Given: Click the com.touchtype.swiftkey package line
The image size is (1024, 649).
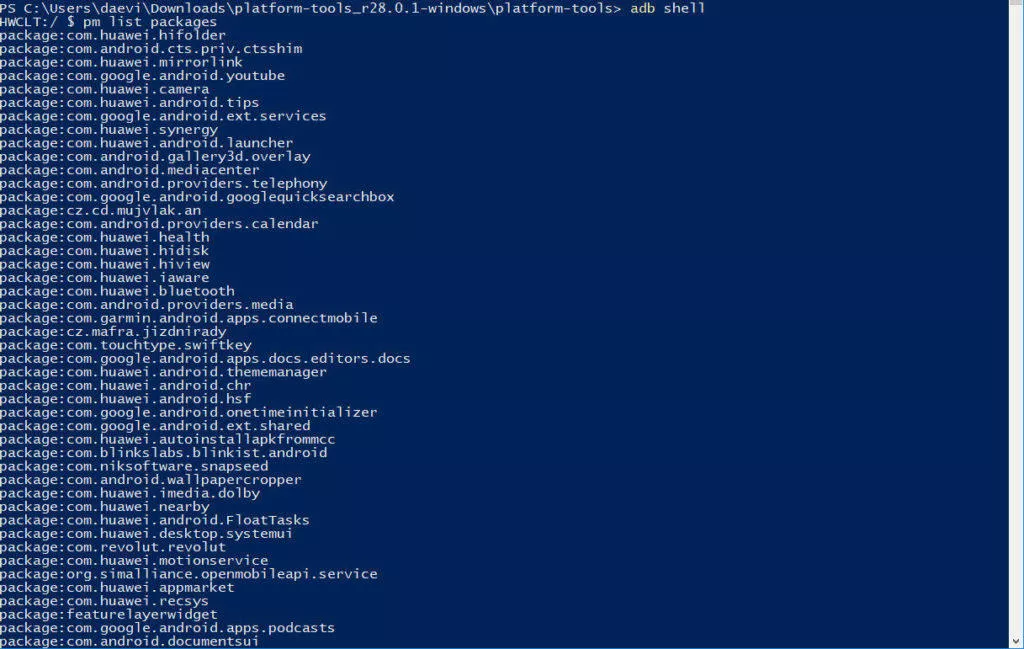Looking at the screenshot, I should (125, 345).
